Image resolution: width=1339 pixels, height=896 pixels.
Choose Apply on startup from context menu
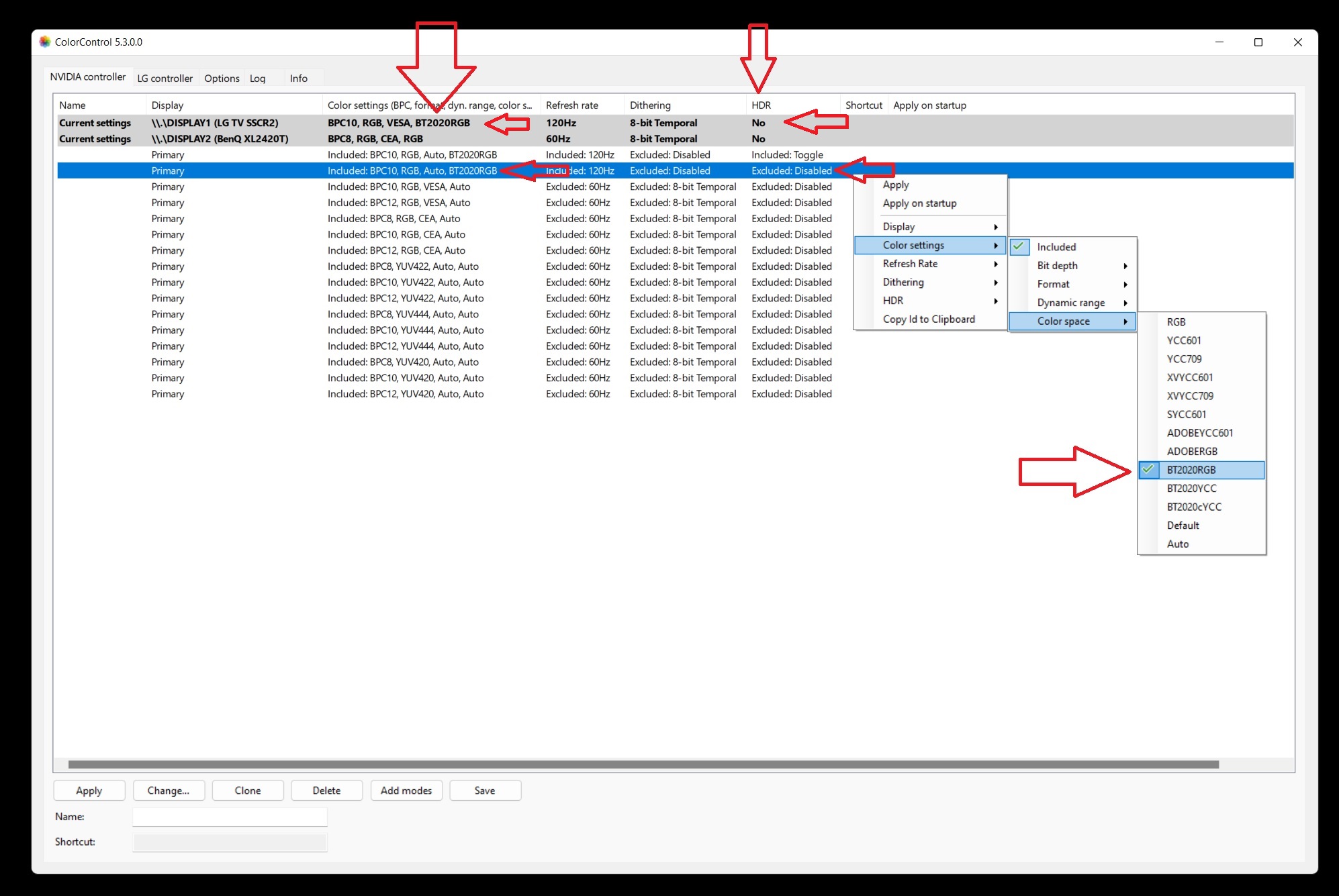(919, 203)
